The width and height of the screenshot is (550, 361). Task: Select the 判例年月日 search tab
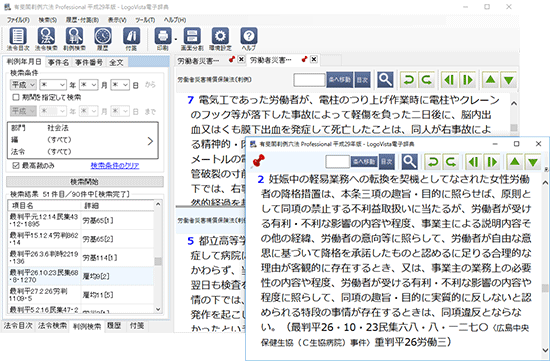24,62
